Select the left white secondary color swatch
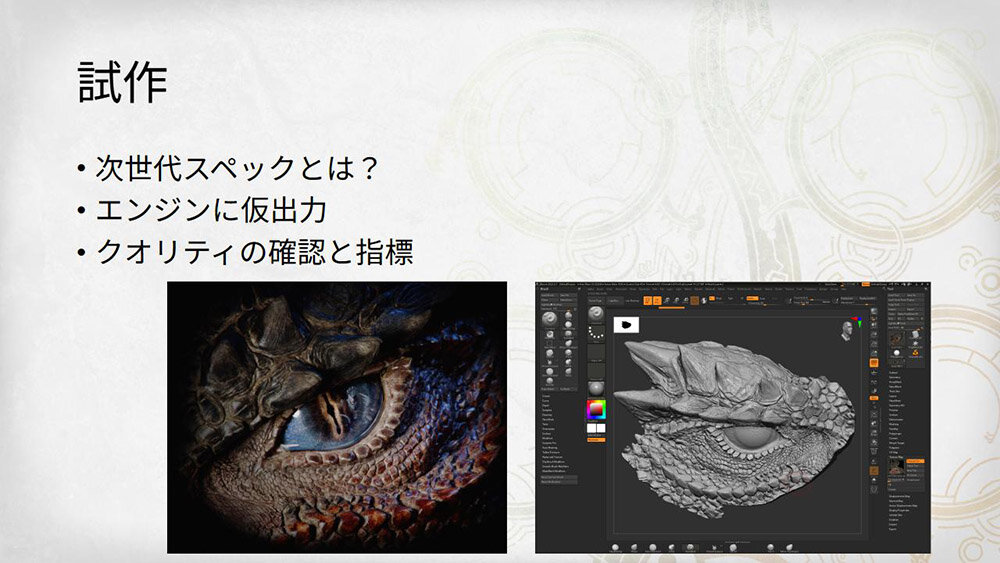This screenshot has width=1000, height=563. [x=591, y=428]
